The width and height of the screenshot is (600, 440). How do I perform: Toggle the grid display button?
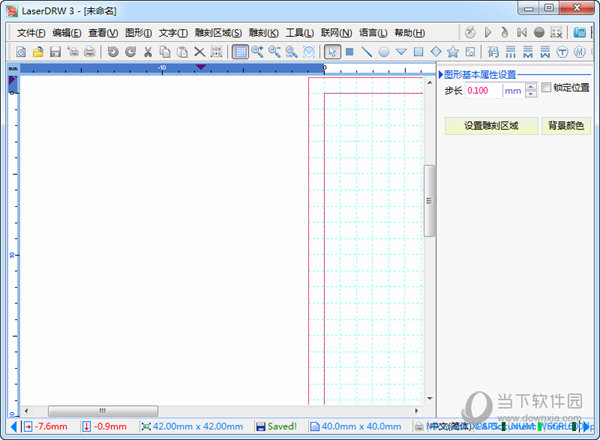click(241, 51)
